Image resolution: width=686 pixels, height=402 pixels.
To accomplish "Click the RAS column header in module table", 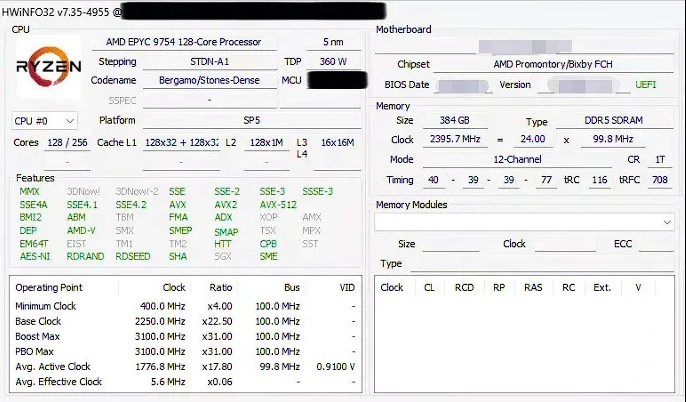I will [533, 287].
